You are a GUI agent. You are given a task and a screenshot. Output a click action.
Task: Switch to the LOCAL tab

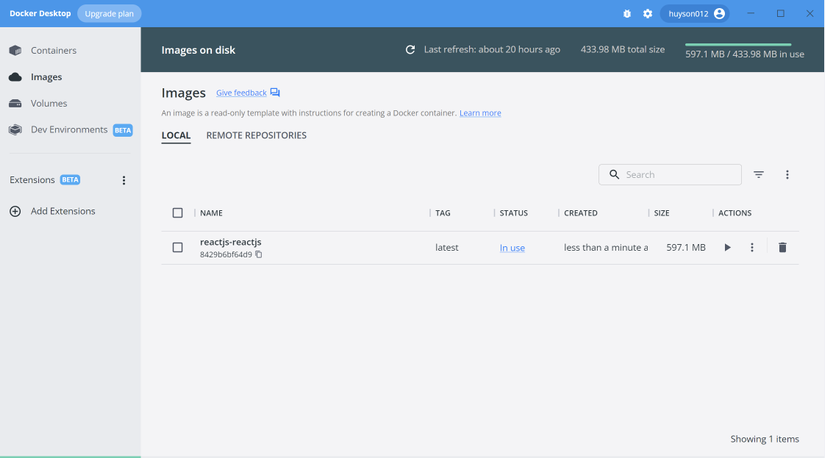click(x=176, y=135)
